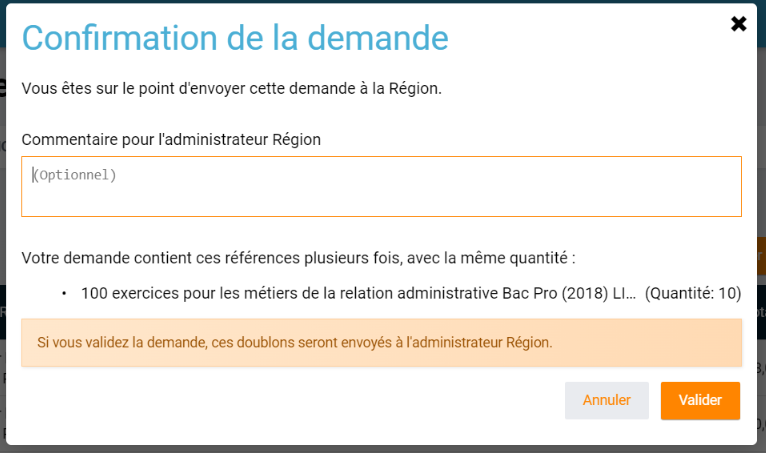The height and width of the screenshot is (453, 766).
Task: Click the truncated 'LI…' end of the reference
Action: (623, 293)
